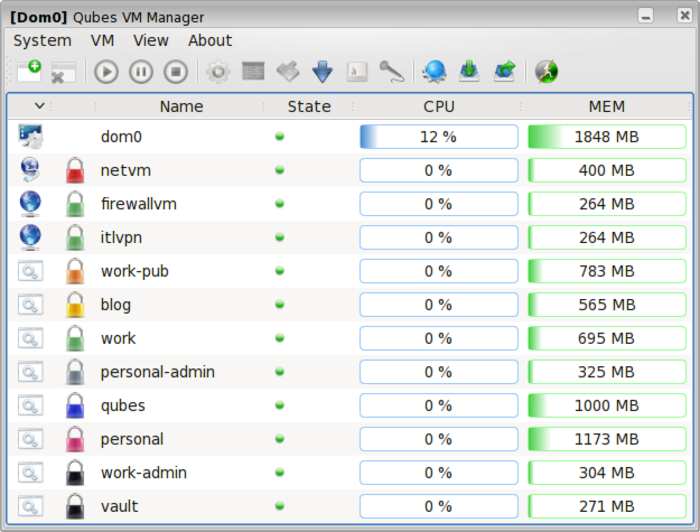Sort table by State column header
Viewport: 700px width, 532px height.
click(309, 106)
